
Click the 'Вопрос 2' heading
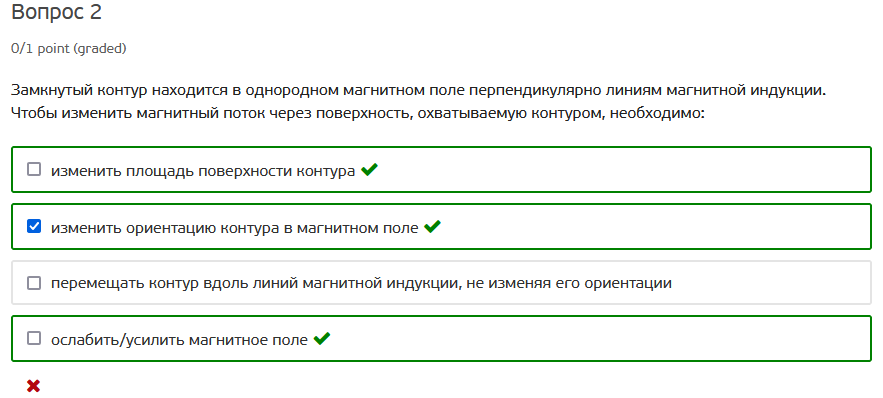(56, 12)
